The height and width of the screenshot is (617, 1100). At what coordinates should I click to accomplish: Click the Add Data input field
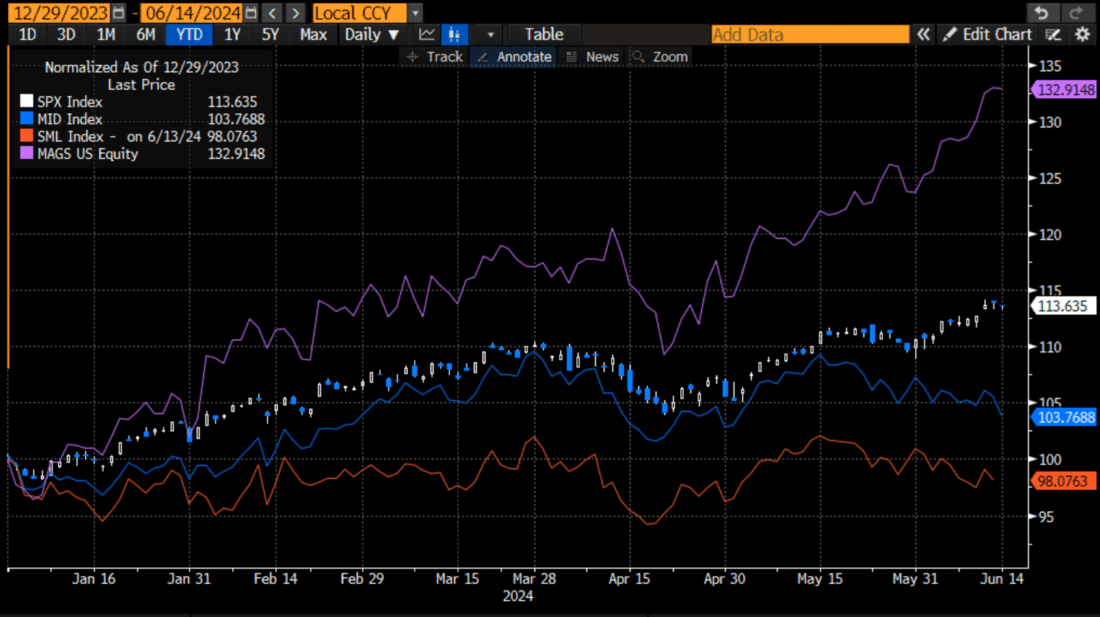tap(810, 33)
